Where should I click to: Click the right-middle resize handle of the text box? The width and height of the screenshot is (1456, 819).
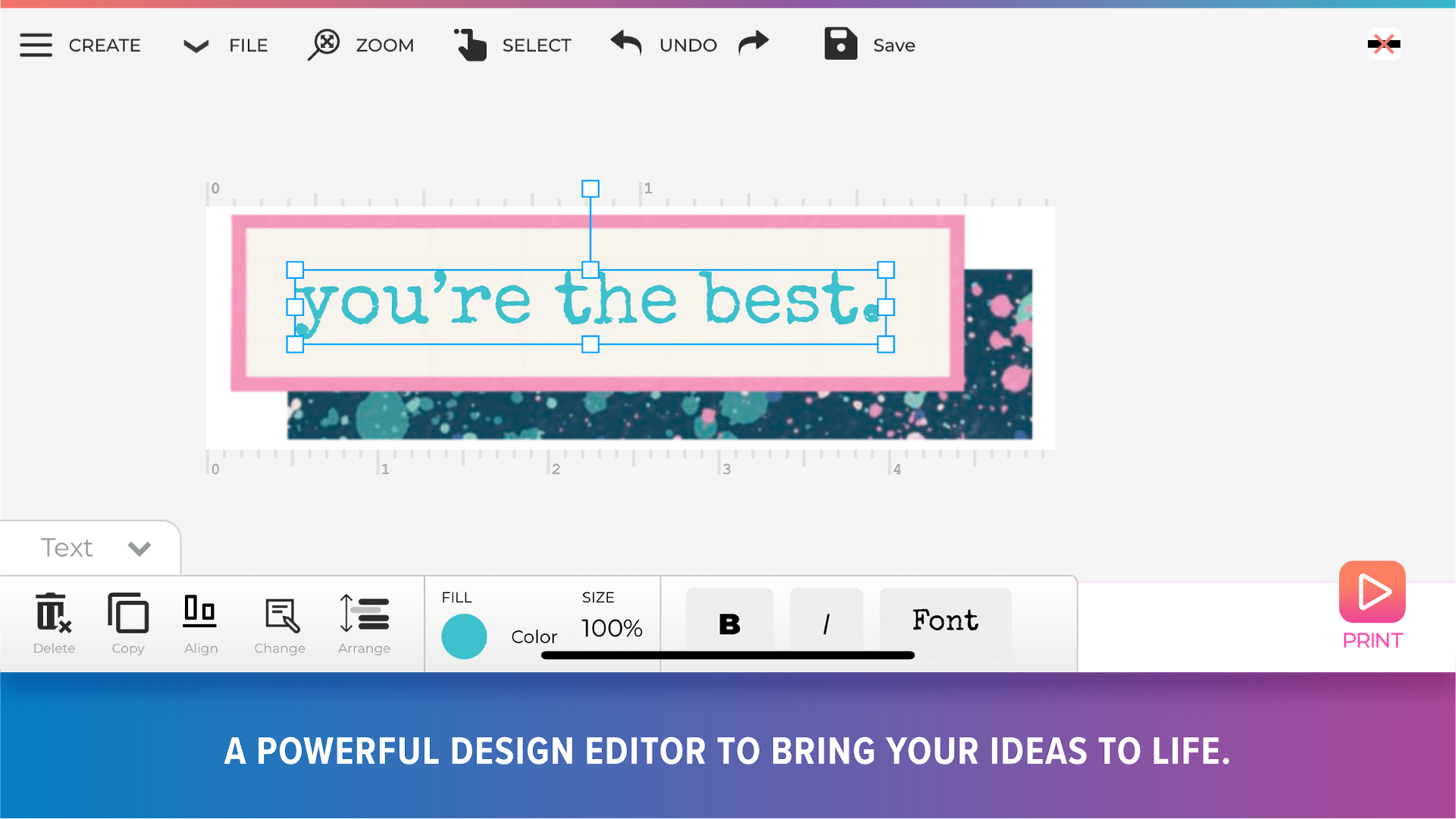point(886,307)
